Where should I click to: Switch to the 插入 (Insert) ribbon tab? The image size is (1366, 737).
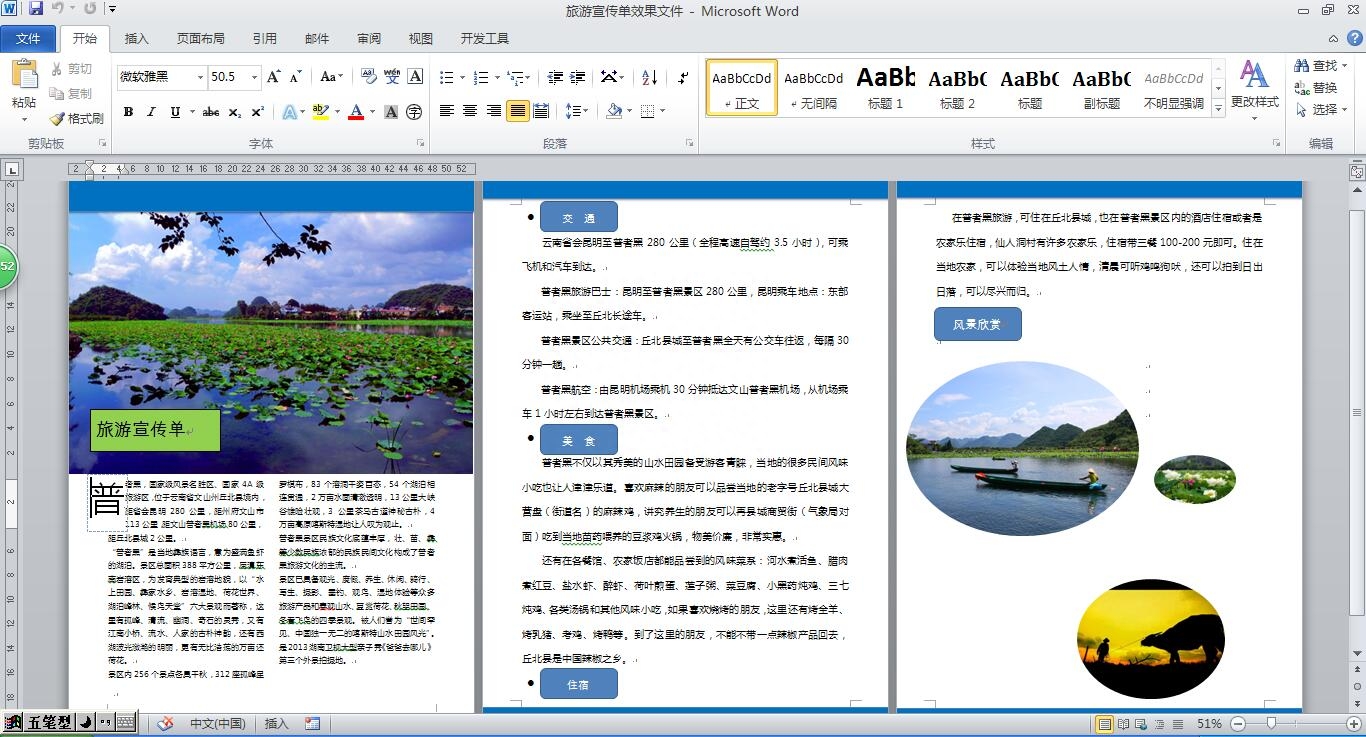(136, 38)
